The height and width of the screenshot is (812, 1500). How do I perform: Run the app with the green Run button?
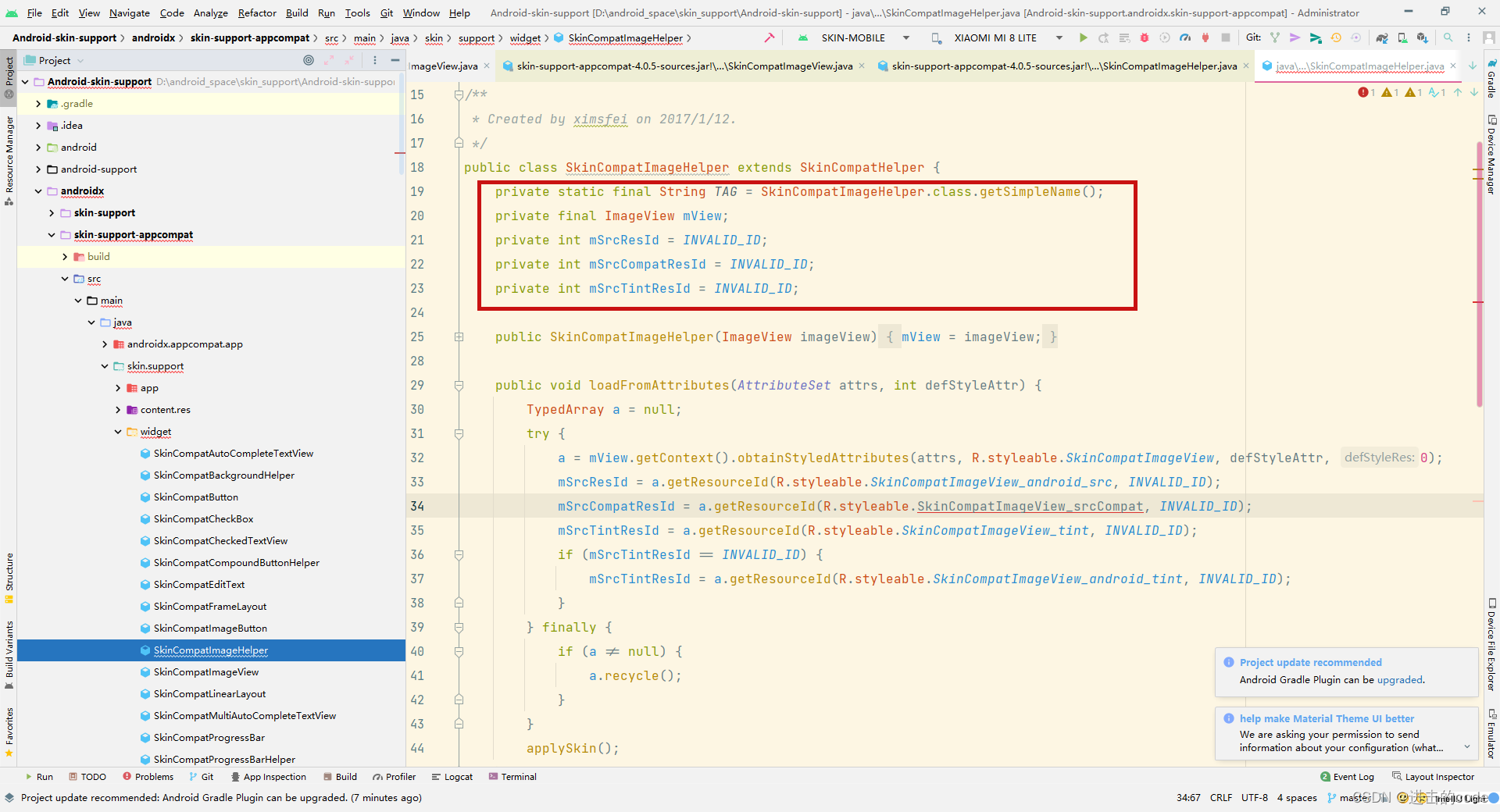pos(1082,37)
